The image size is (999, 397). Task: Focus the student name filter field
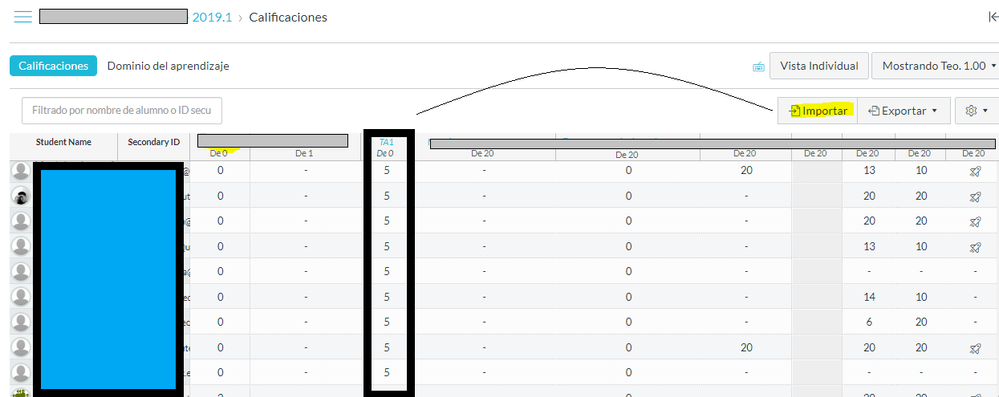tap(122, 110)
